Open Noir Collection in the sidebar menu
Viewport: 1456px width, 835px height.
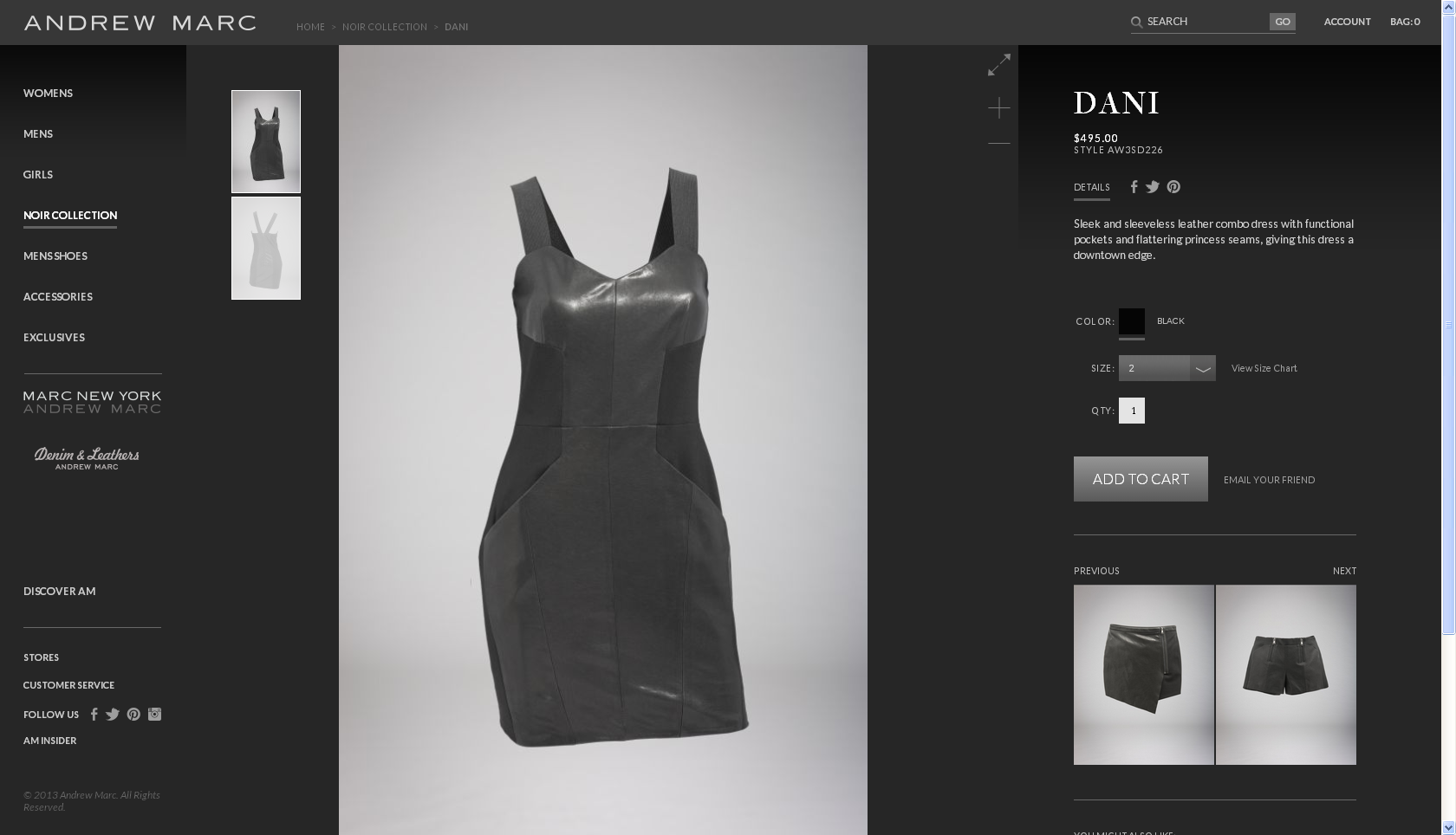[70, 216]
